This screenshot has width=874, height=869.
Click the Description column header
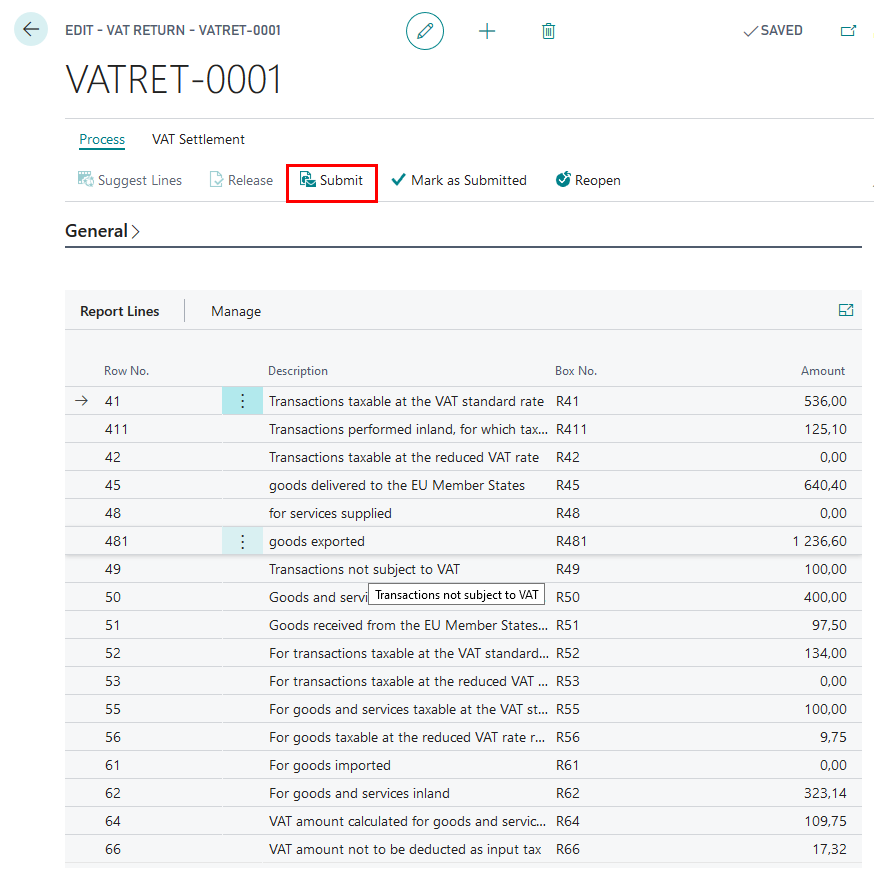point(298,371)
